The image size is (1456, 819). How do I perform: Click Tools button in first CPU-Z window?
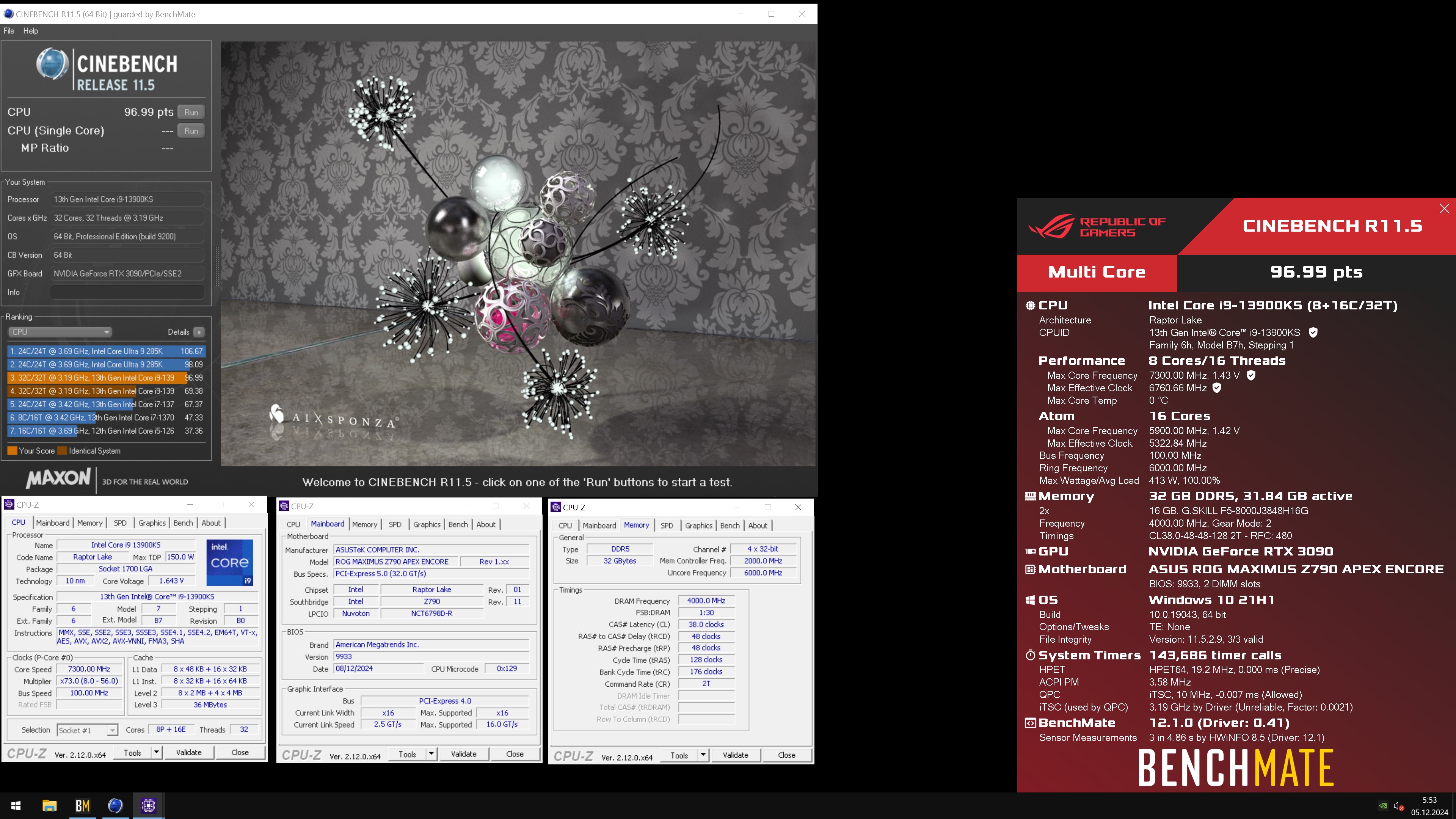(x=133, y=752)
